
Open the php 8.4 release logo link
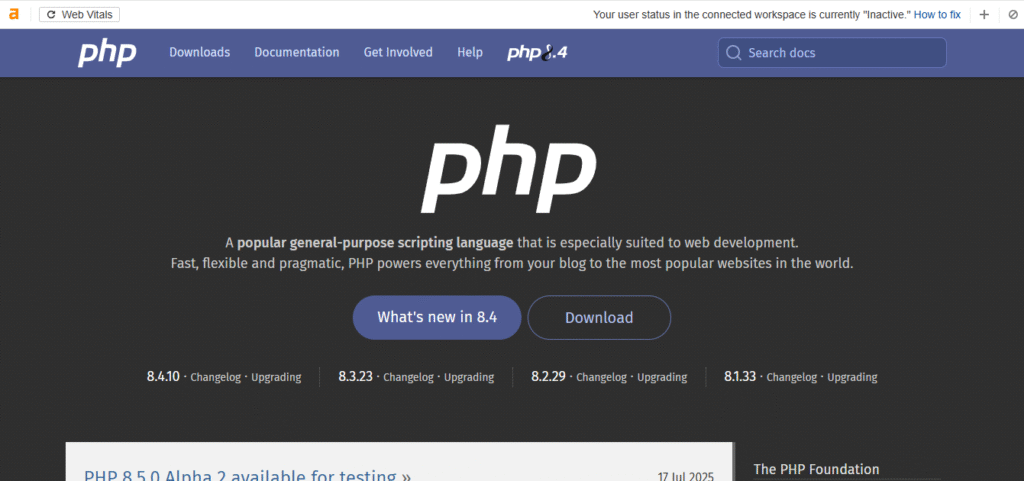(x=537, y=53)
